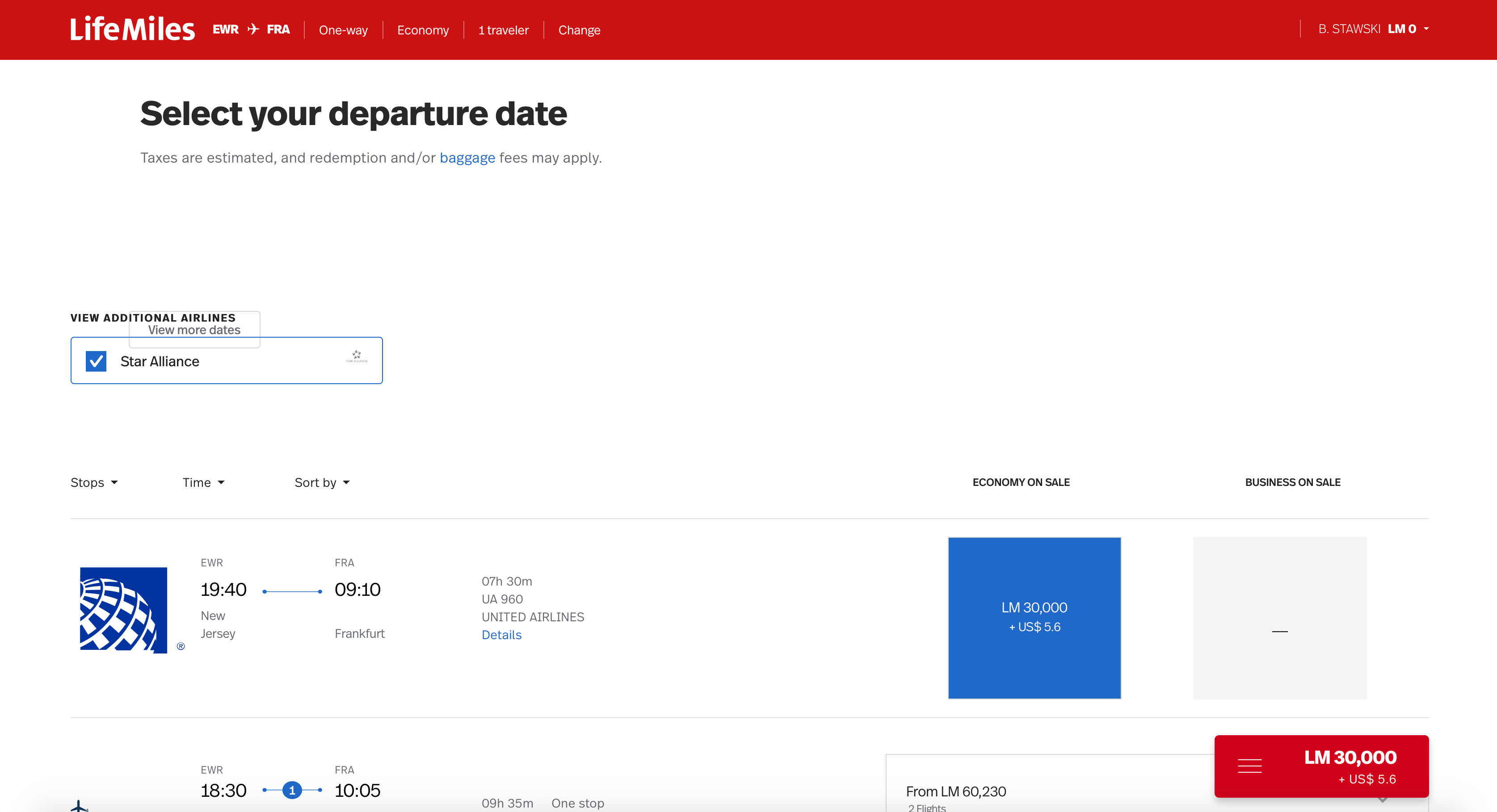Image resolution: width=1497 pixels, height=812 pixels.
Task: Click the LifeMiles logo
Action: click(133, 29)
